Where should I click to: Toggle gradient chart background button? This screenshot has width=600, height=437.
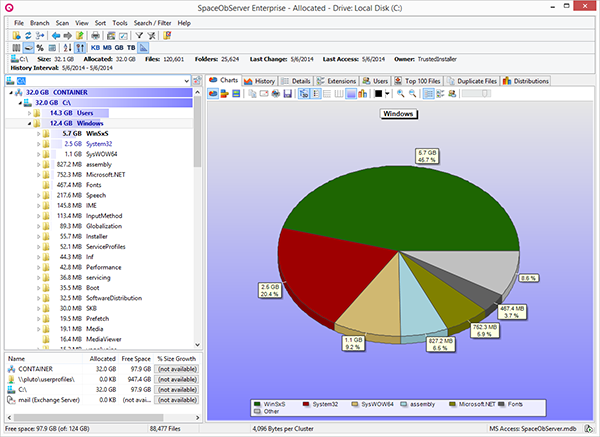point(351,93)
